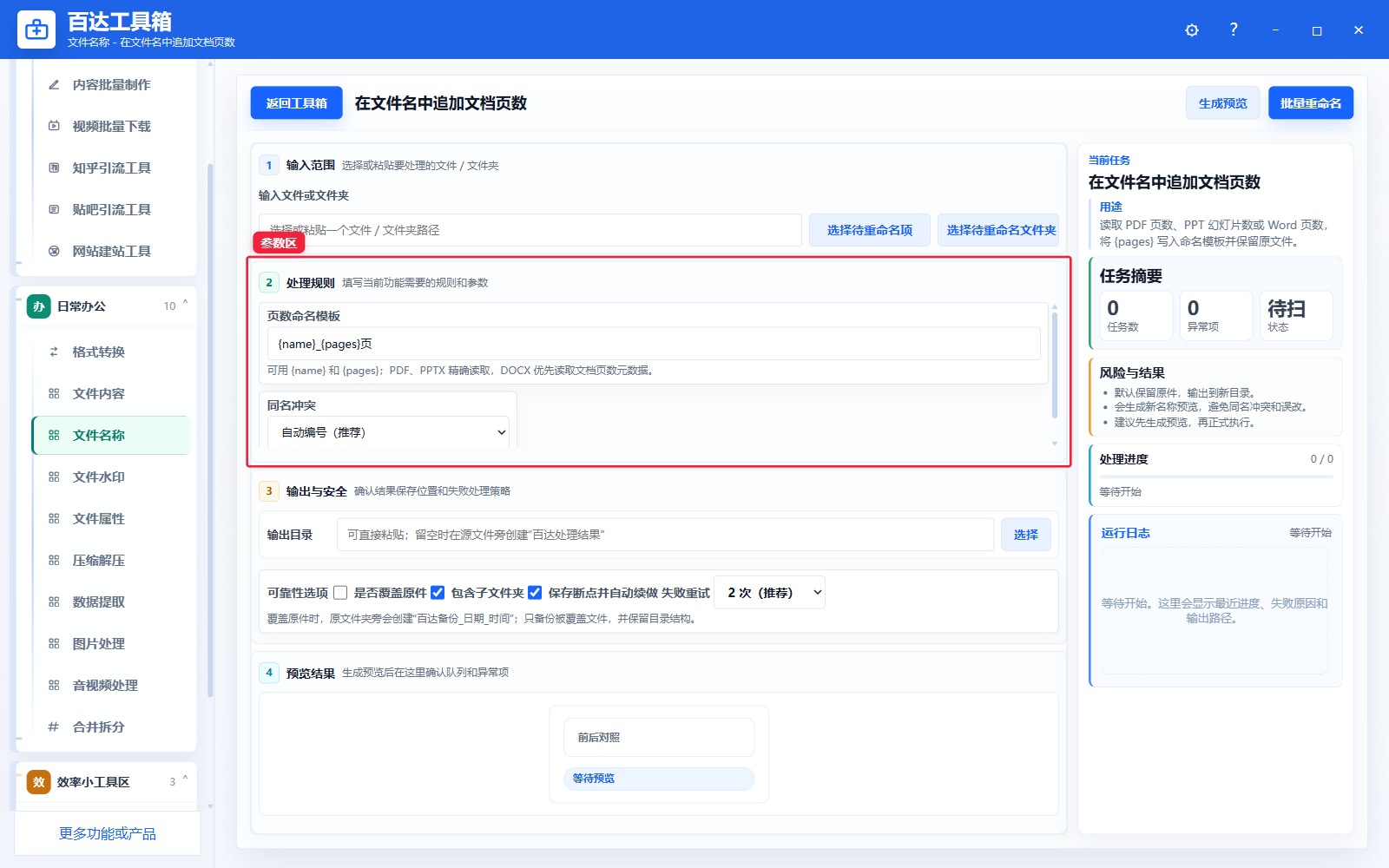The width and height of the screenshot is (1389, 868).
Task: Open settings gear in title bar
Action: point(1192,30)
